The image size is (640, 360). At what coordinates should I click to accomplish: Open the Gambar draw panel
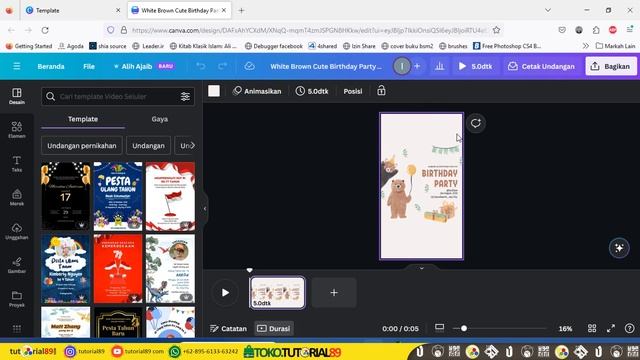pos(17,265)
